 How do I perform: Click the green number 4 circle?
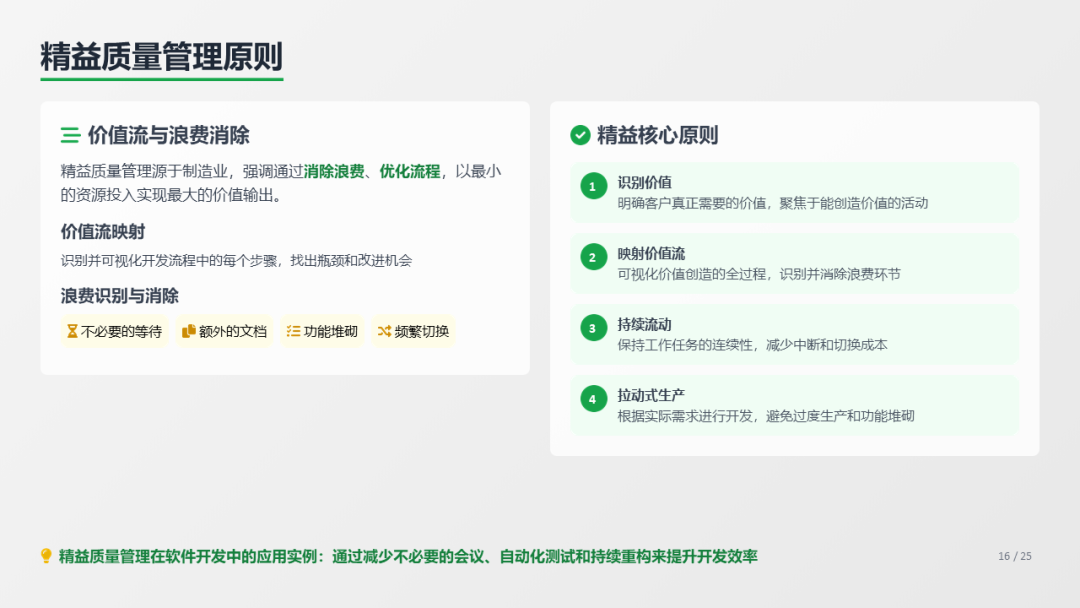tap(593, 399)
